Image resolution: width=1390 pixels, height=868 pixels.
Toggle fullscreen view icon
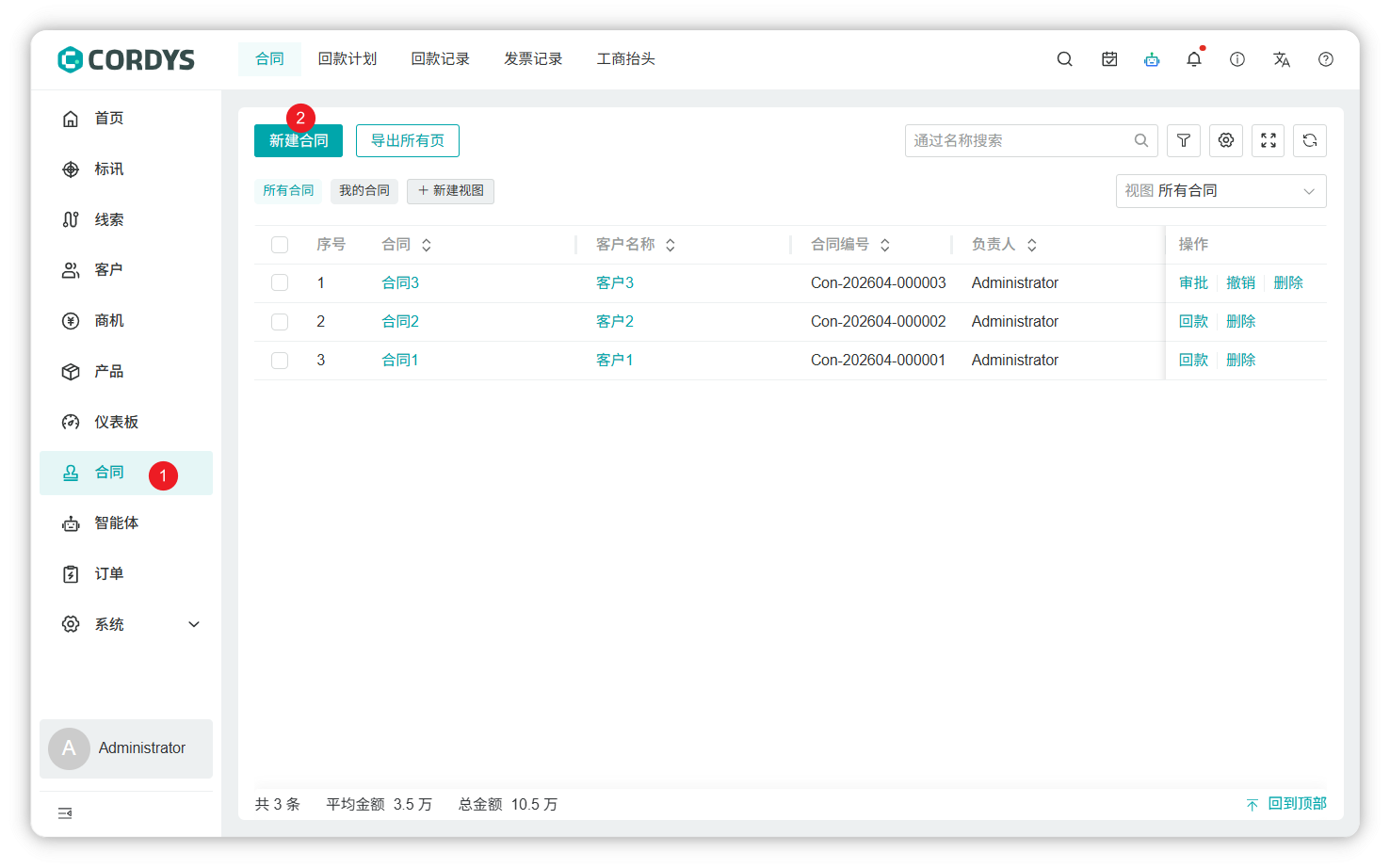[1269, 140]
